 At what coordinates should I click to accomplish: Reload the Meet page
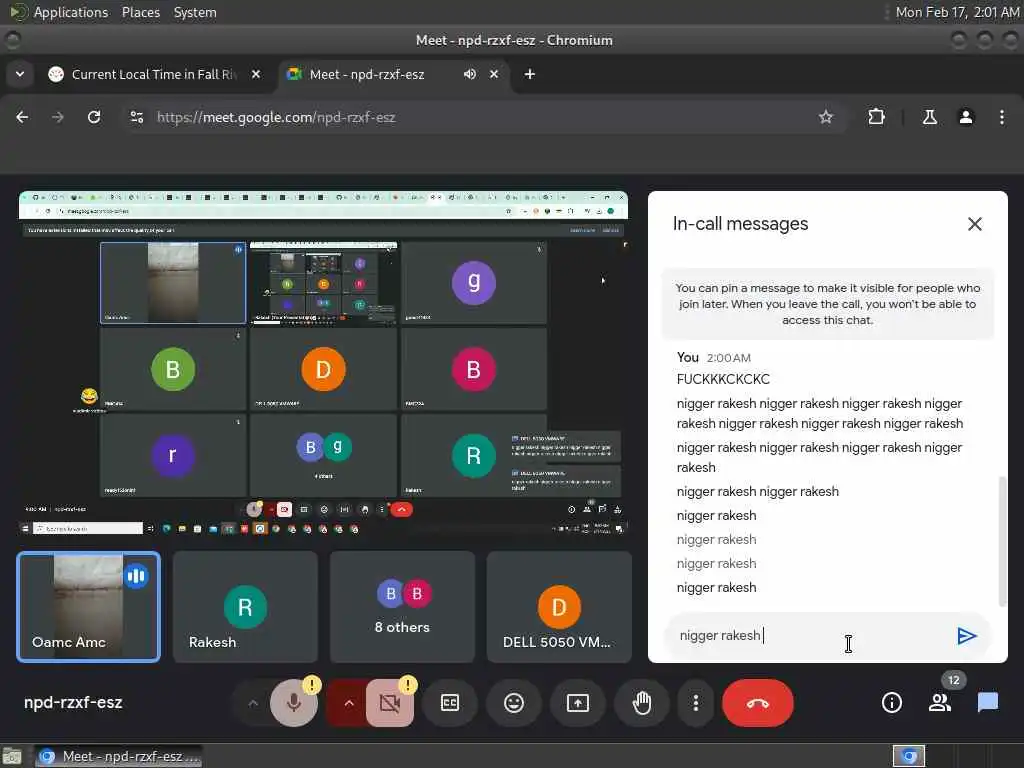pyautogui.click(x=94, y=118)
